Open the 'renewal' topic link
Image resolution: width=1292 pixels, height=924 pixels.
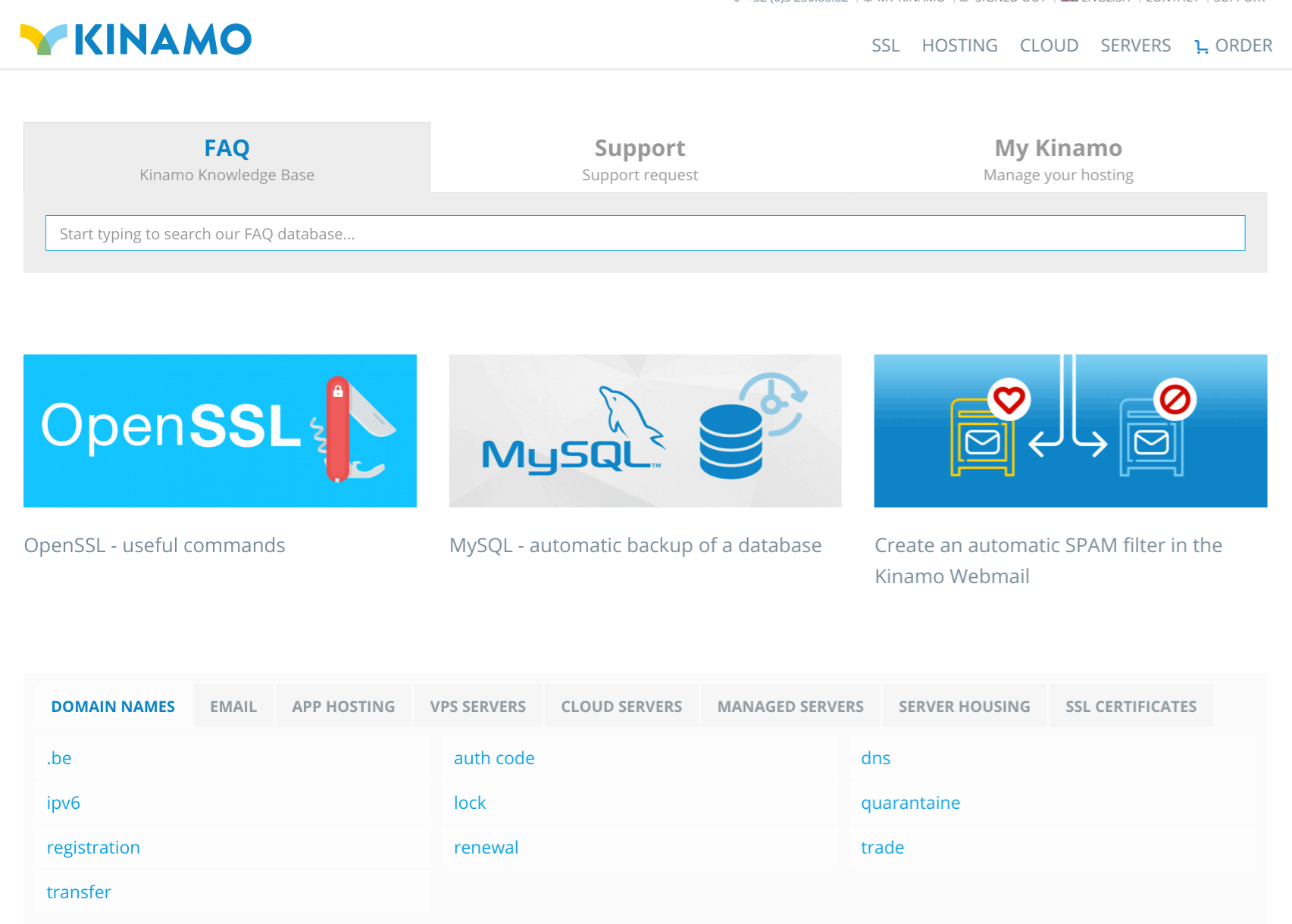point(486,848)
